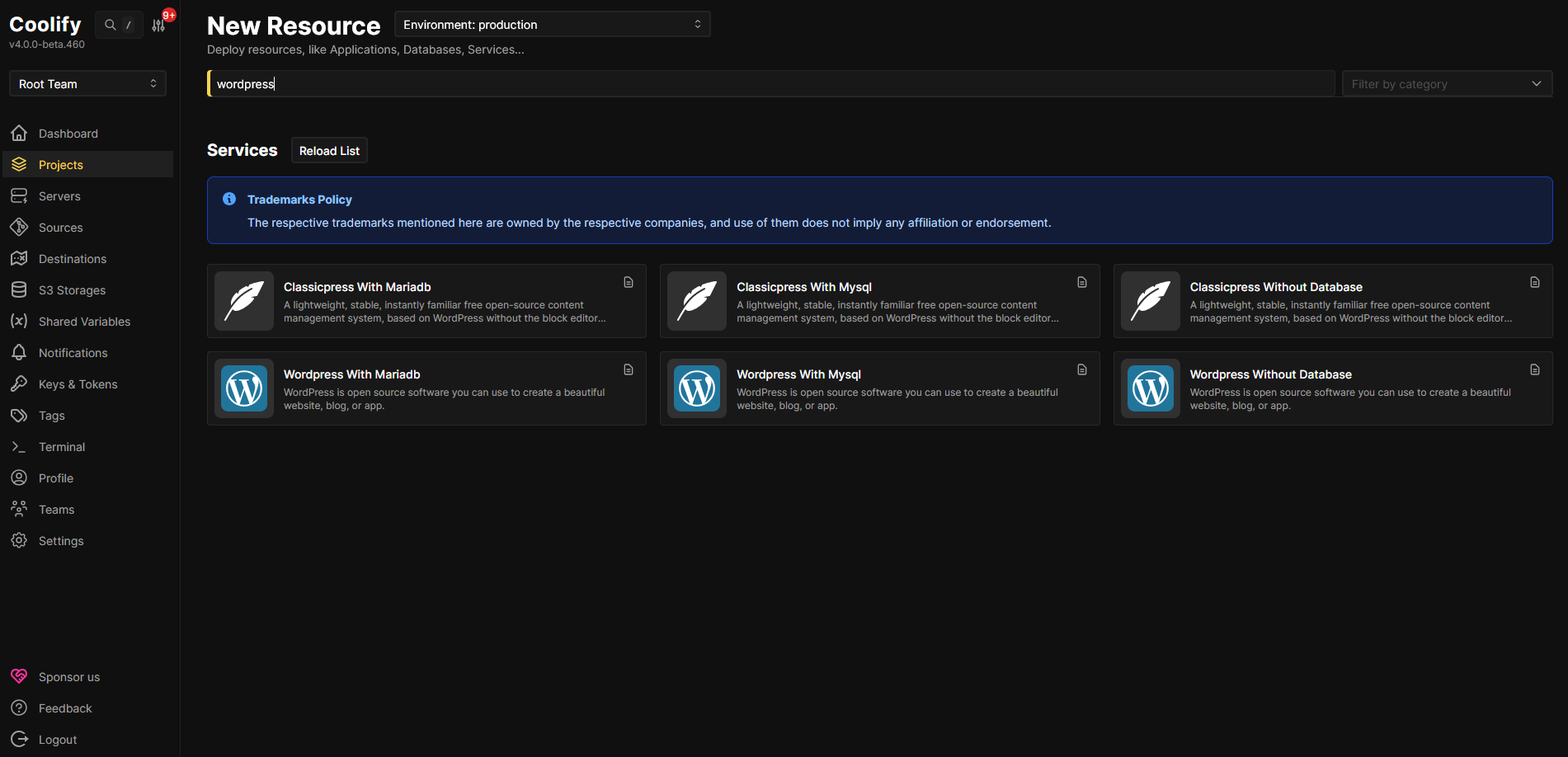This screenshot has height=757, width=1568.
Task: Click the Terminal prompt icon
Action: [19, 447]
